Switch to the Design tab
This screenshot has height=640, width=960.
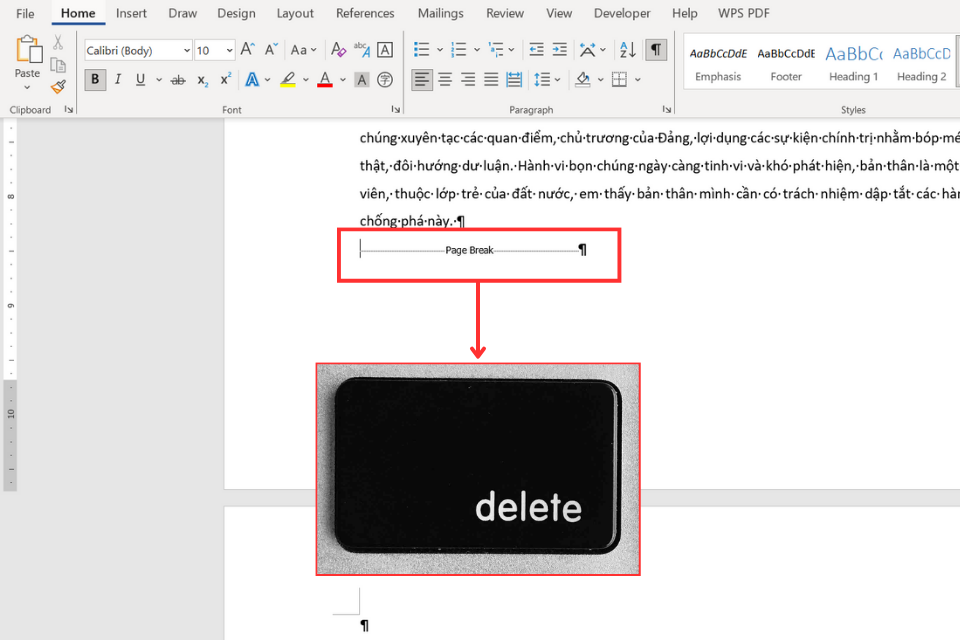click(x=236, y=13)
